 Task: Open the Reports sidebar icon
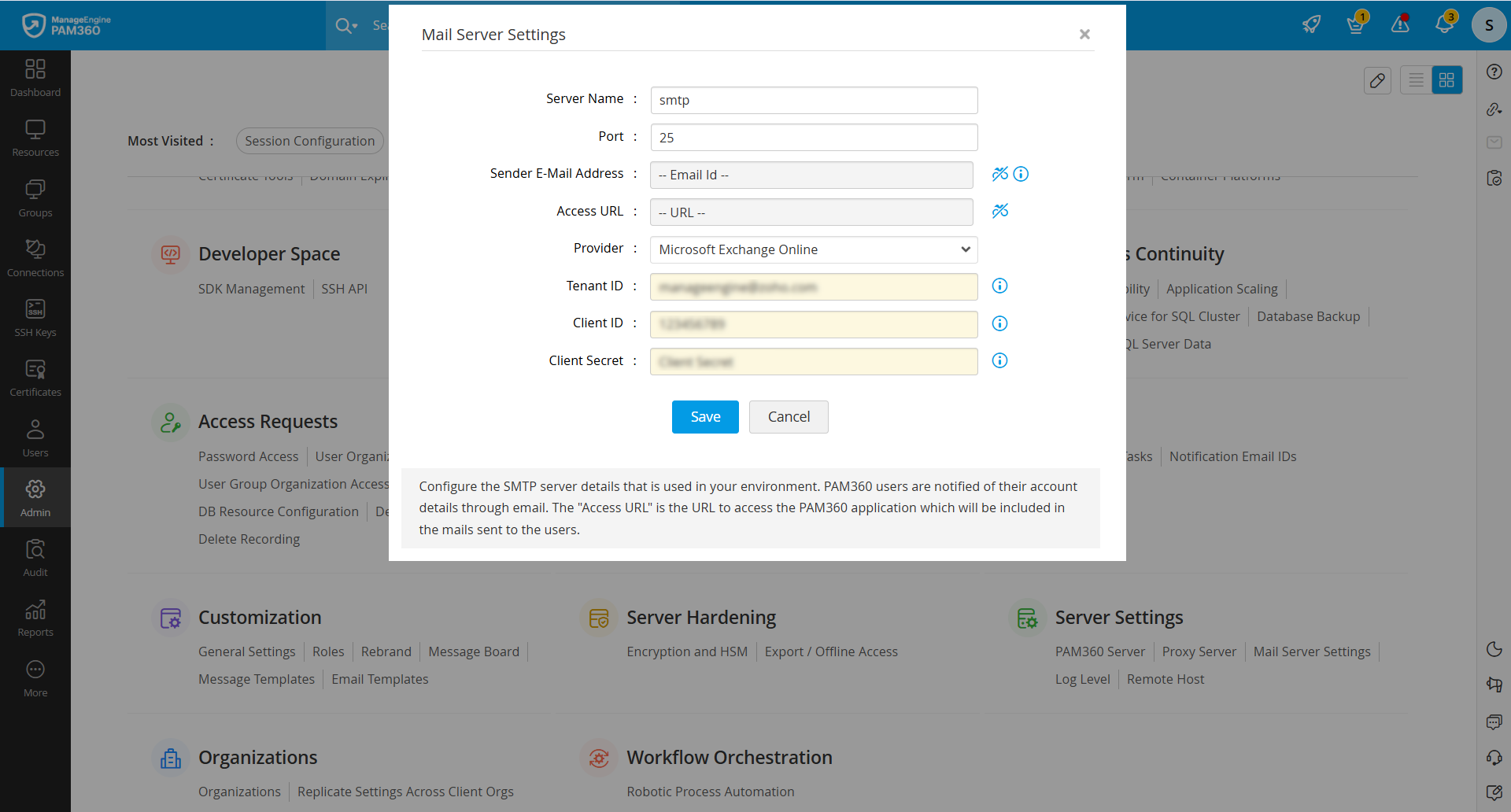(35, 617)
